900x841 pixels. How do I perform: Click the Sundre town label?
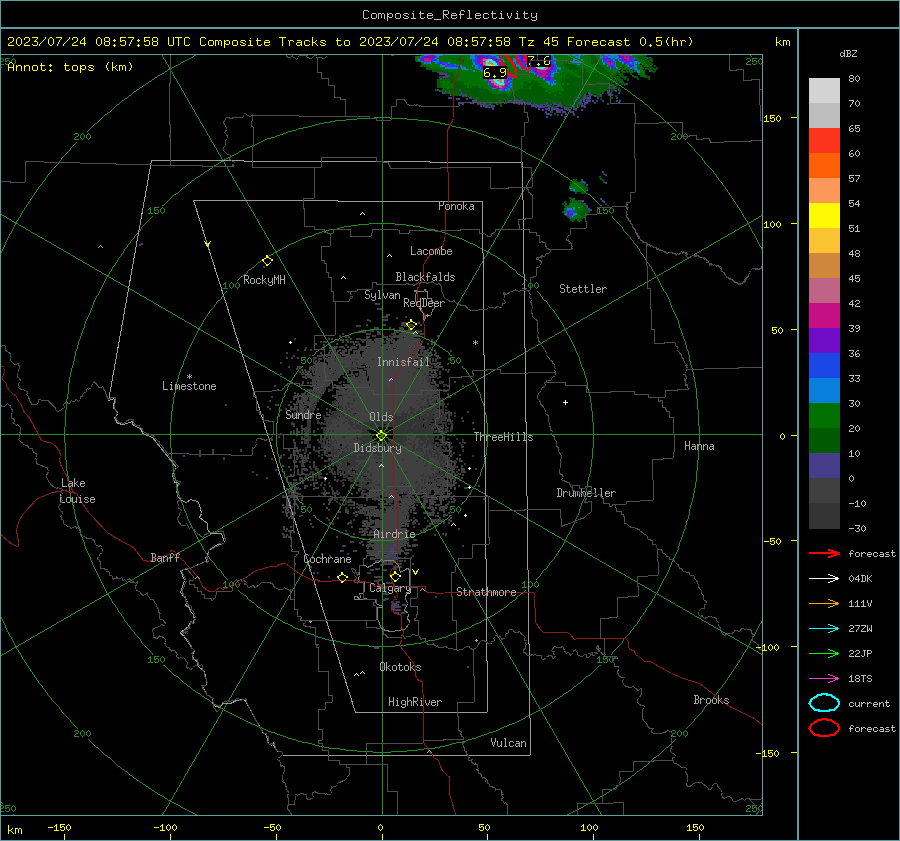[304, 415]
